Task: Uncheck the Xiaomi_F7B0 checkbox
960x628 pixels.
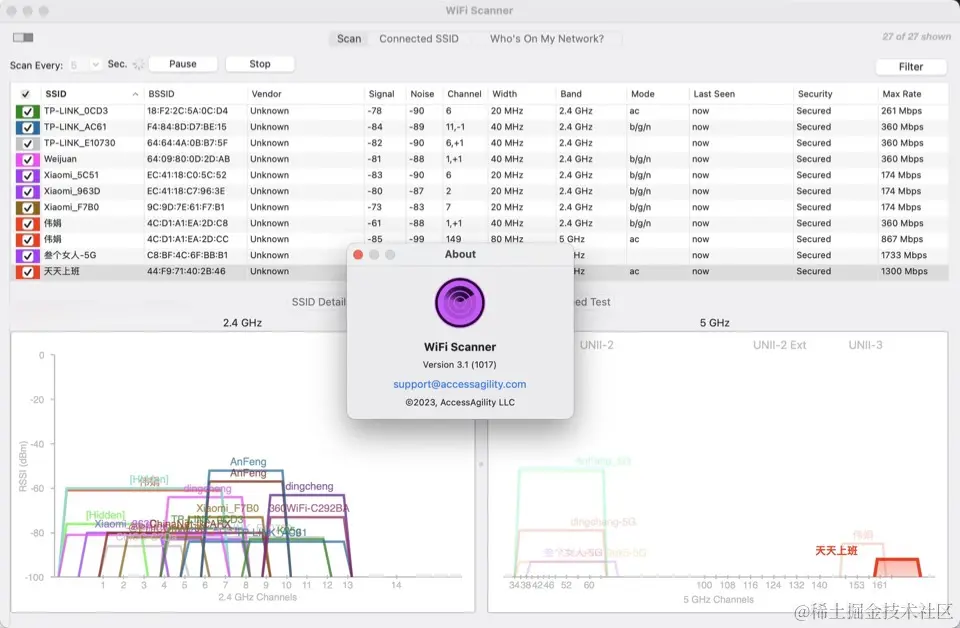Action: tap(28, 207)
